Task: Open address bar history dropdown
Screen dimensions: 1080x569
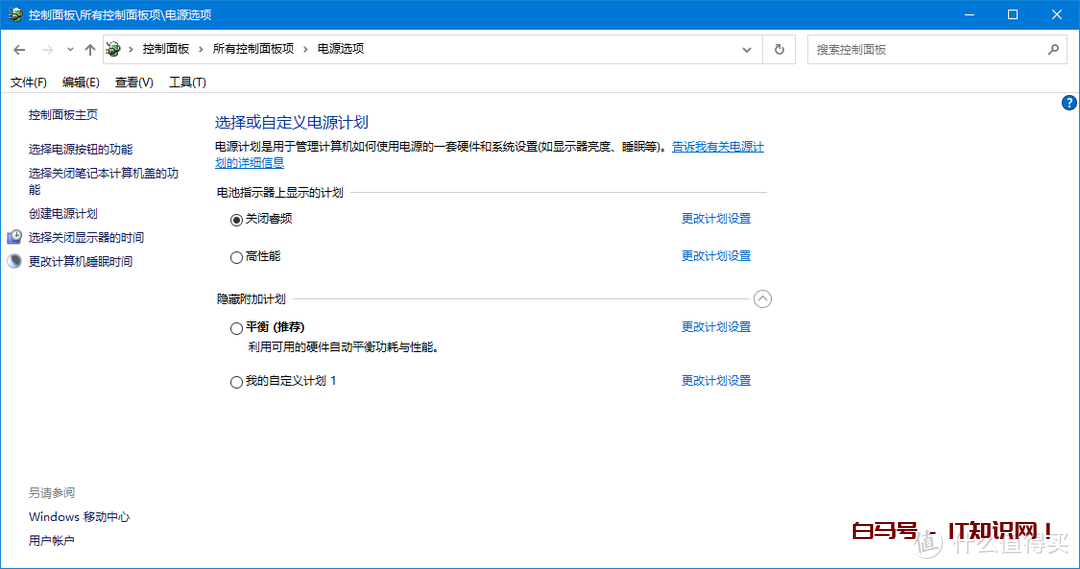Action: click(747, 50)
